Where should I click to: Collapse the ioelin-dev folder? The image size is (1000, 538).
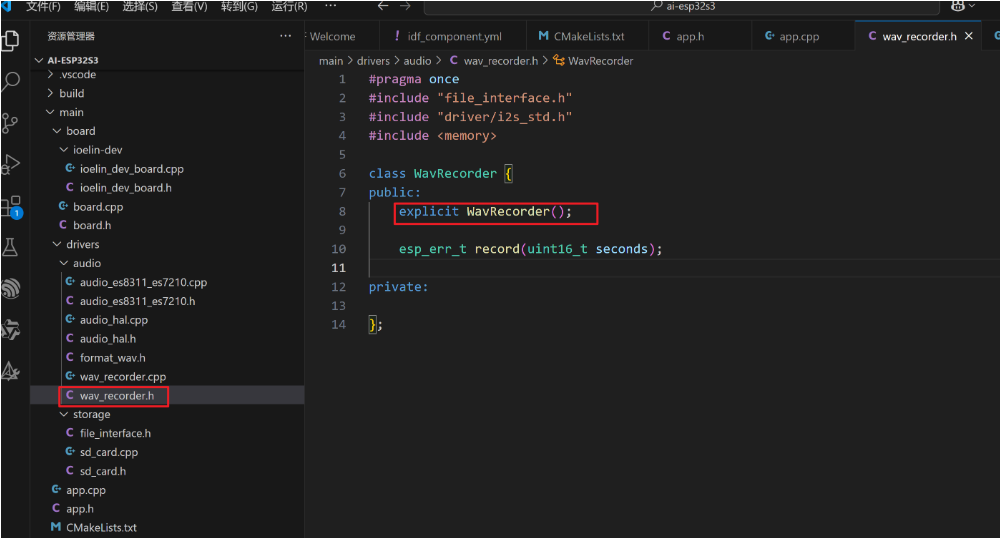tap(167, 150)
